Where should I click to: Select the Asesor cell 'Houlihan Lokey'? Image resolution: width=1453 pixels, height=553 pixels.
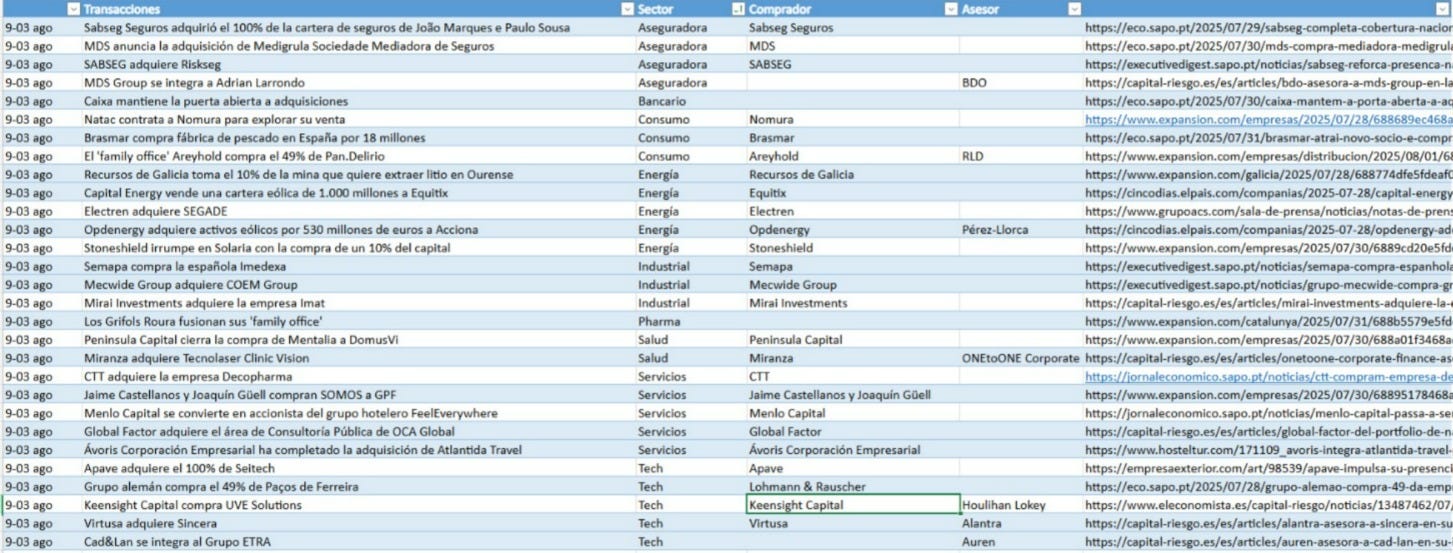1021,506
